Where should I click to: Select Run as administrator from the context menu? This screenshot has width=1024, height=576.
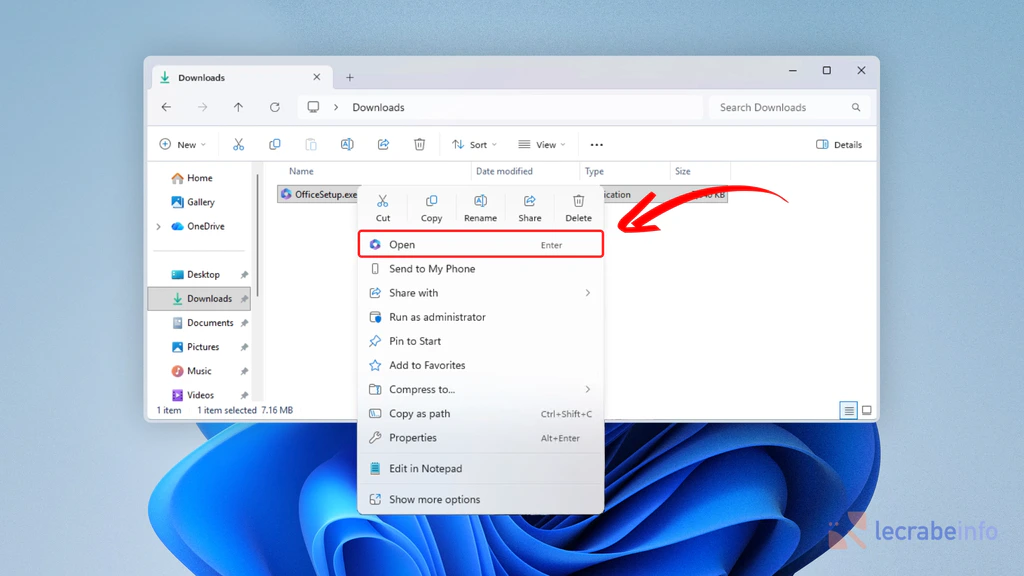tap(435, 317)
